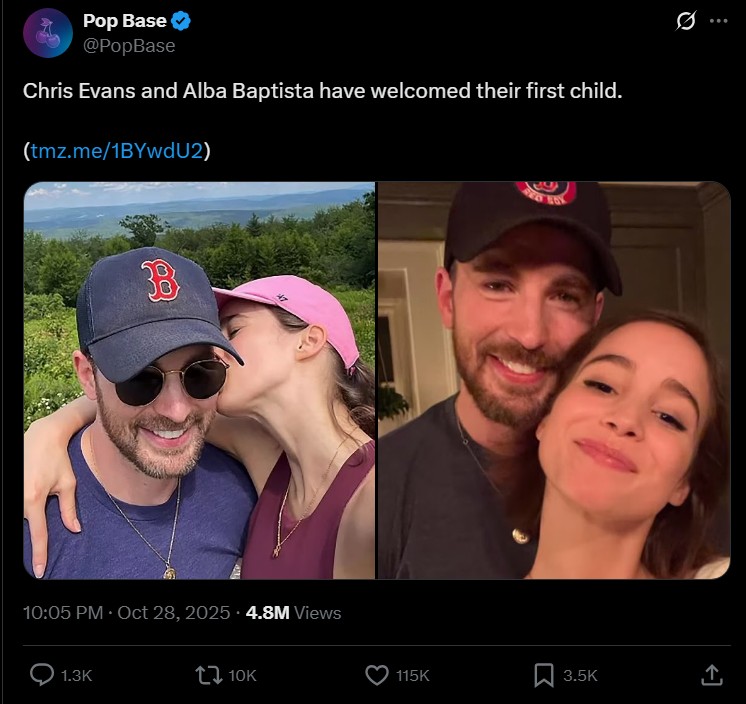The image size is (746, 704).
Task: Click the share post icon
Action: click(711, 676)
